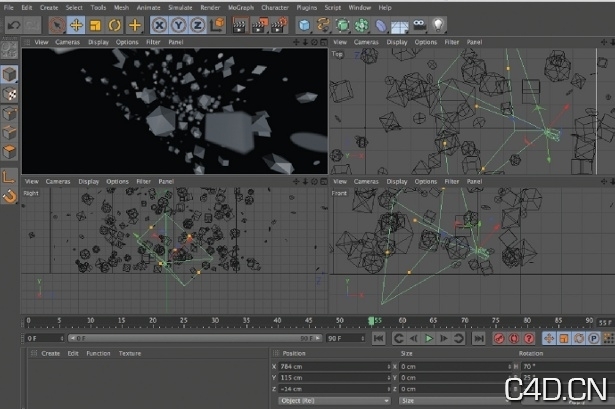Open the Simulate menu

click(x=180, y=7)
